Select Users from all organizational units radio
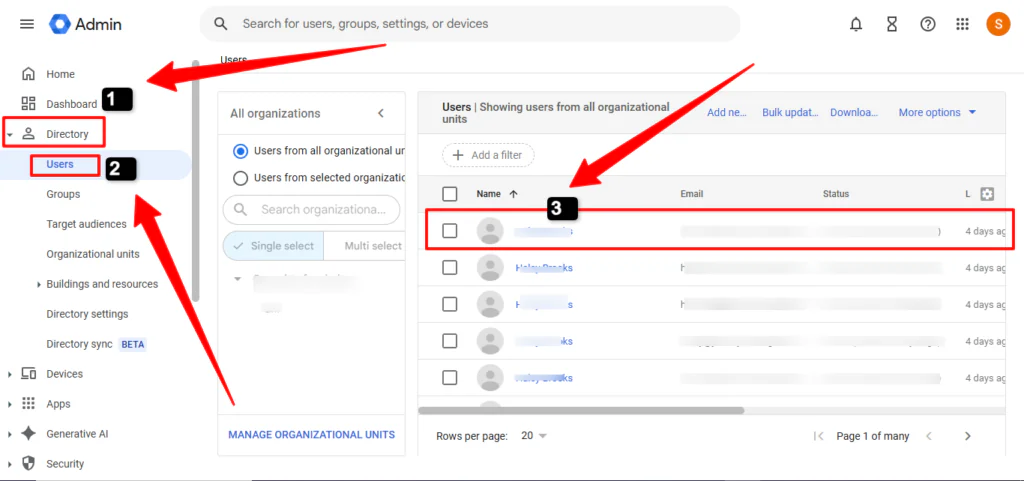The width and height of the screenshot is (1024, 481). pos(240,151)
